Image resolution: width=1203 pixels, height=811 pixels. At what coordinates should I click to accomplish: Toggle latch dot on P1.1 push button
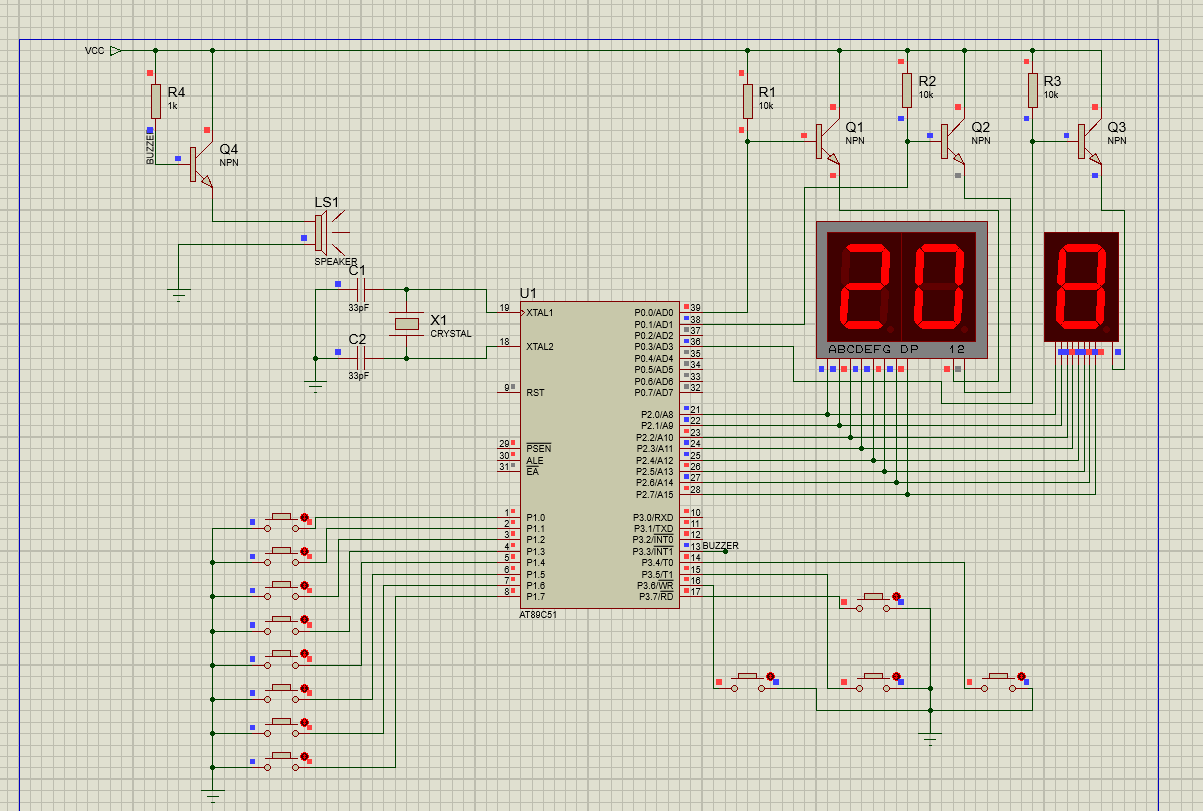coord(305,552)
